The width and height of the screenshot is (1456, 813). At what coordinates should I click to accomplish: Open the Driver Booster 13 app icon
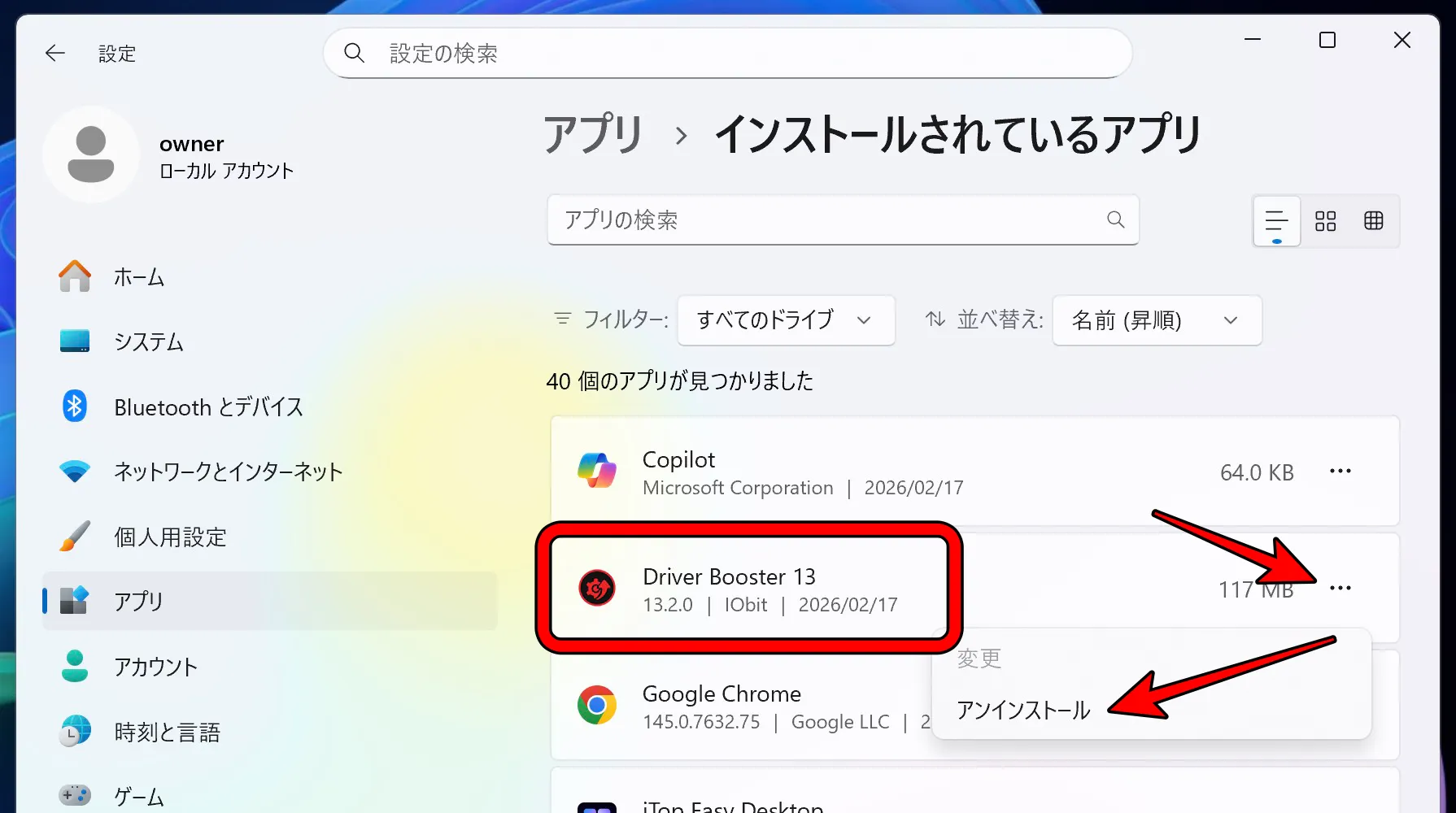point(599,589)
